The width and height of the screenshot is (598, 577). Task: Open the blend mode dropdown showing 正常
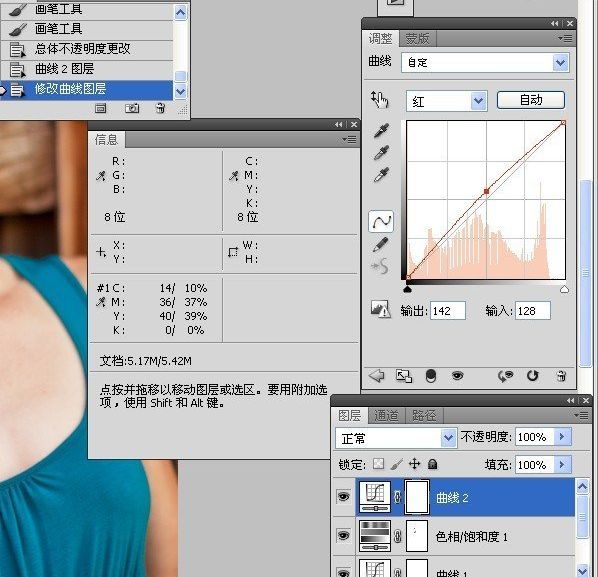coord(396,438)
